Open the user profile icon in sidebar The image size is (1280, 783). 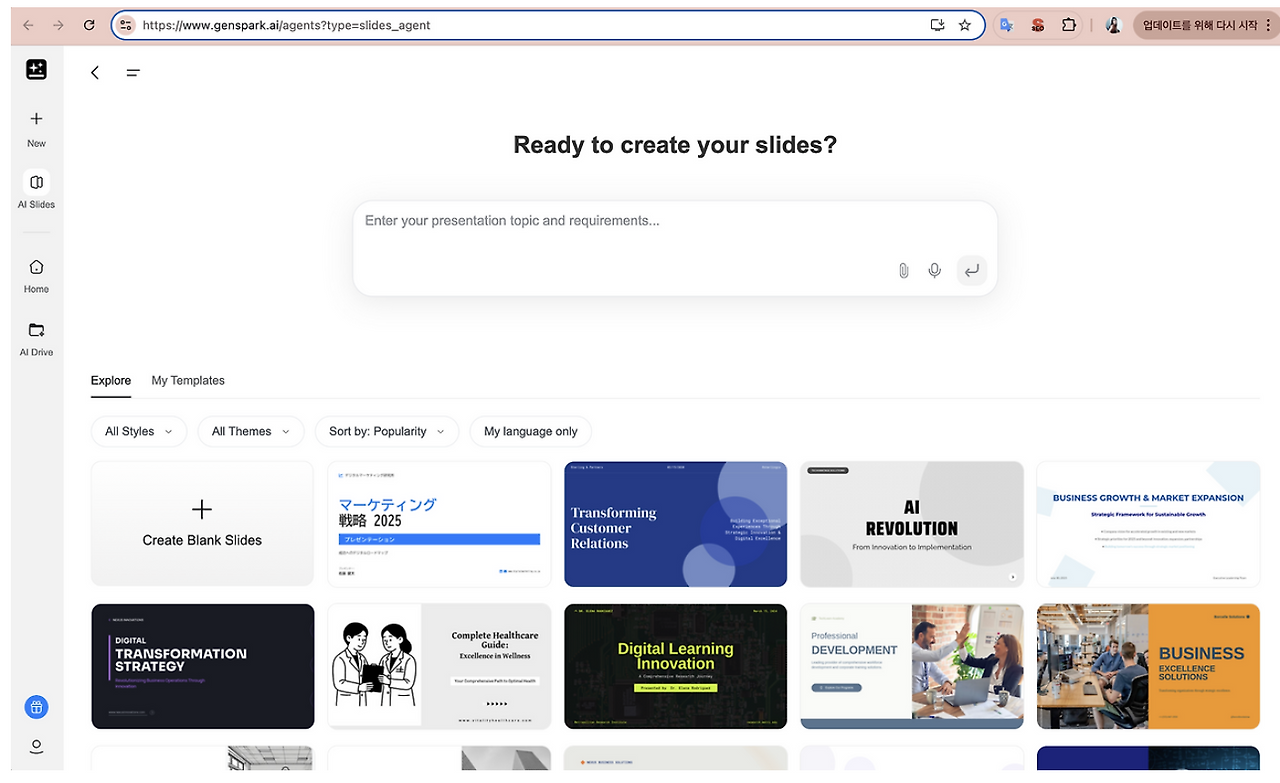click(x=36, y=747)
